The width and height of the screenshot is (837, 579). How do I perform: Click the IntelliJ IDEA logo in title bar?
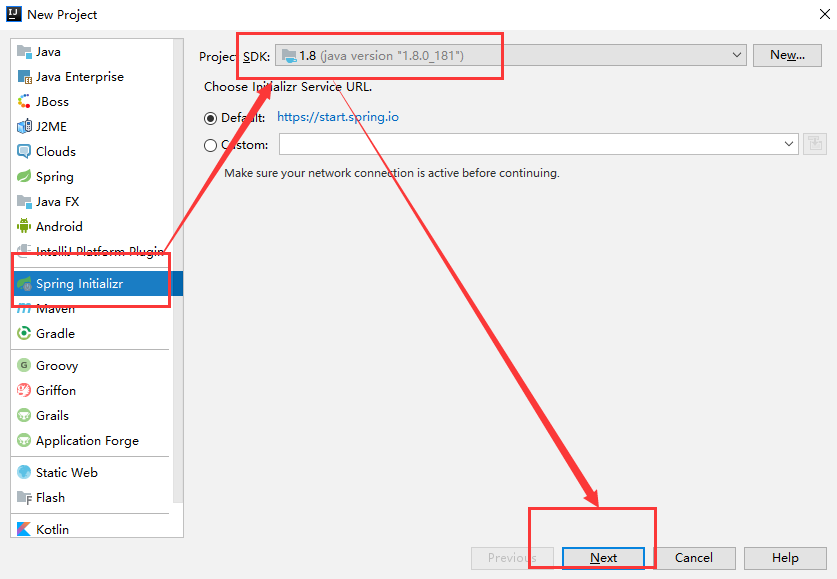(13, 14)
